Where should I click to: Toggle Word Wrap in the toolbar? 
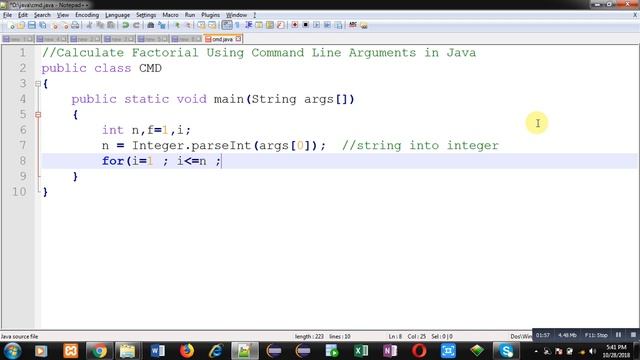(x=227, y=25)
